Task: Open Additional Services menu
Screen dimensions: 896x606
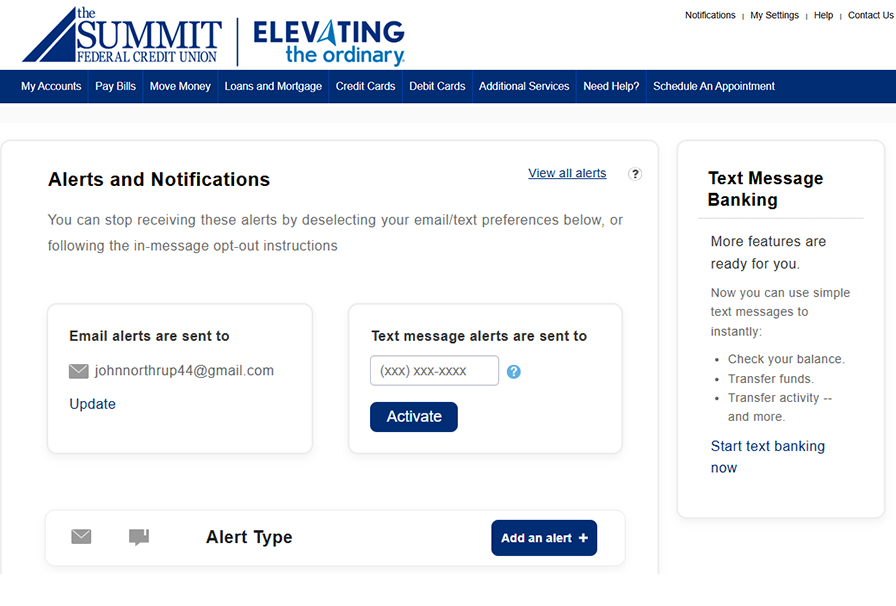Action: coord(524,86)
